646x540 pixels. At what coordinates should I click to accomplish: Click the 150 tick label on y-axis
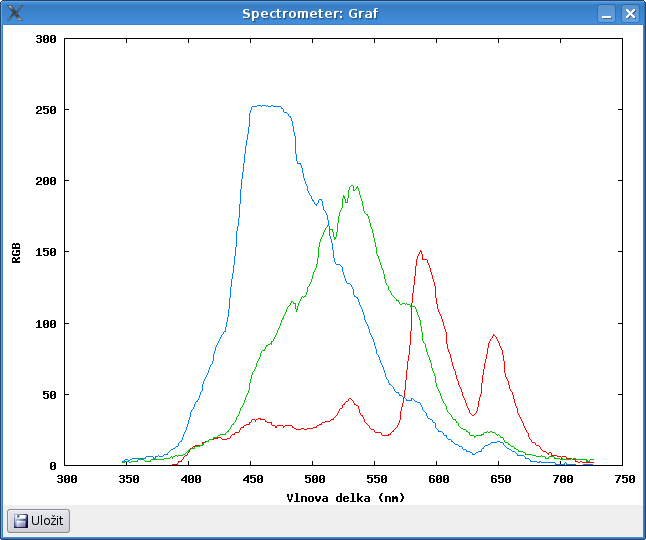click(x=46, y=252)
